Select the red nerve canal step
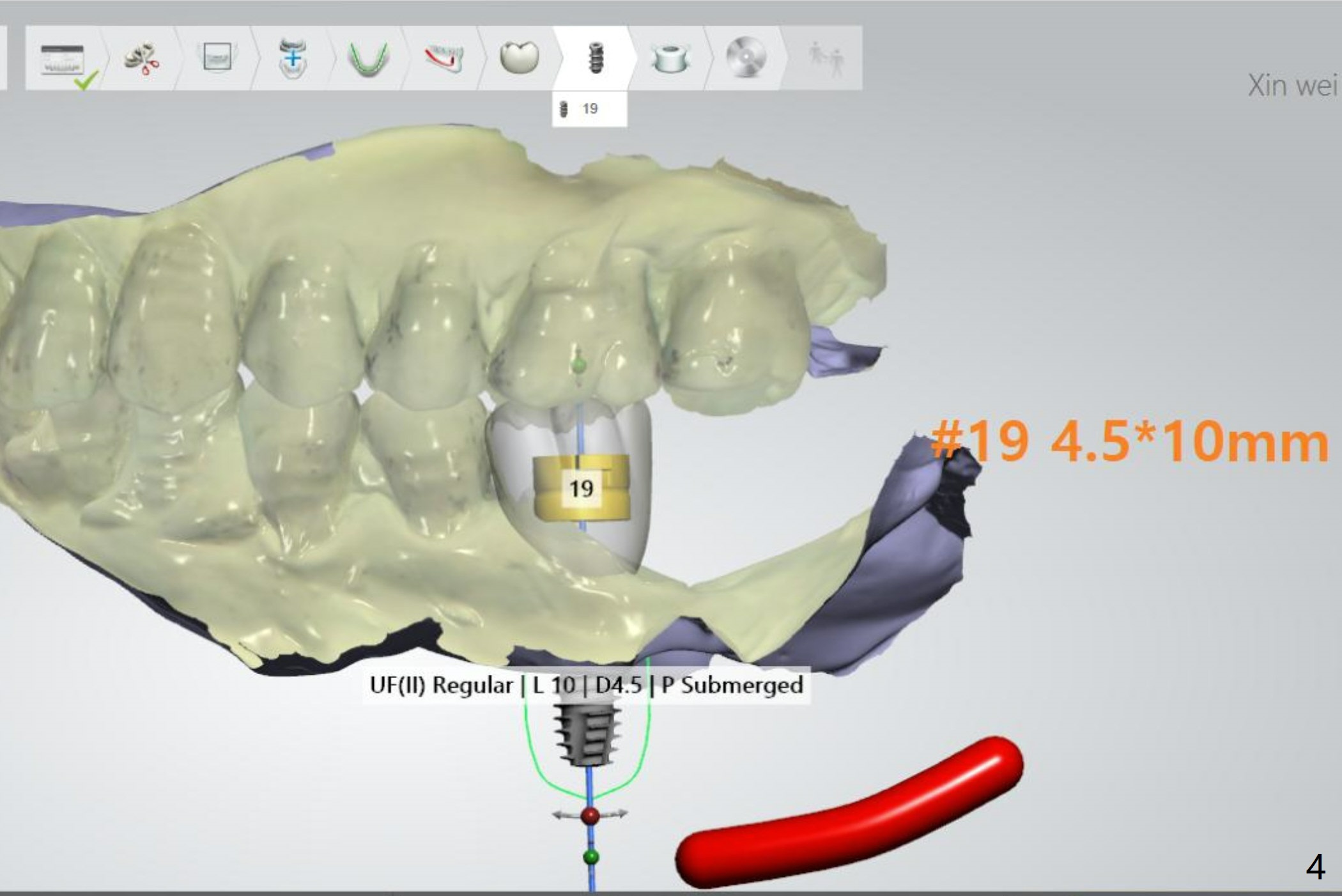The width and height of the screenshot is (1342, 896). coord(443,59)
